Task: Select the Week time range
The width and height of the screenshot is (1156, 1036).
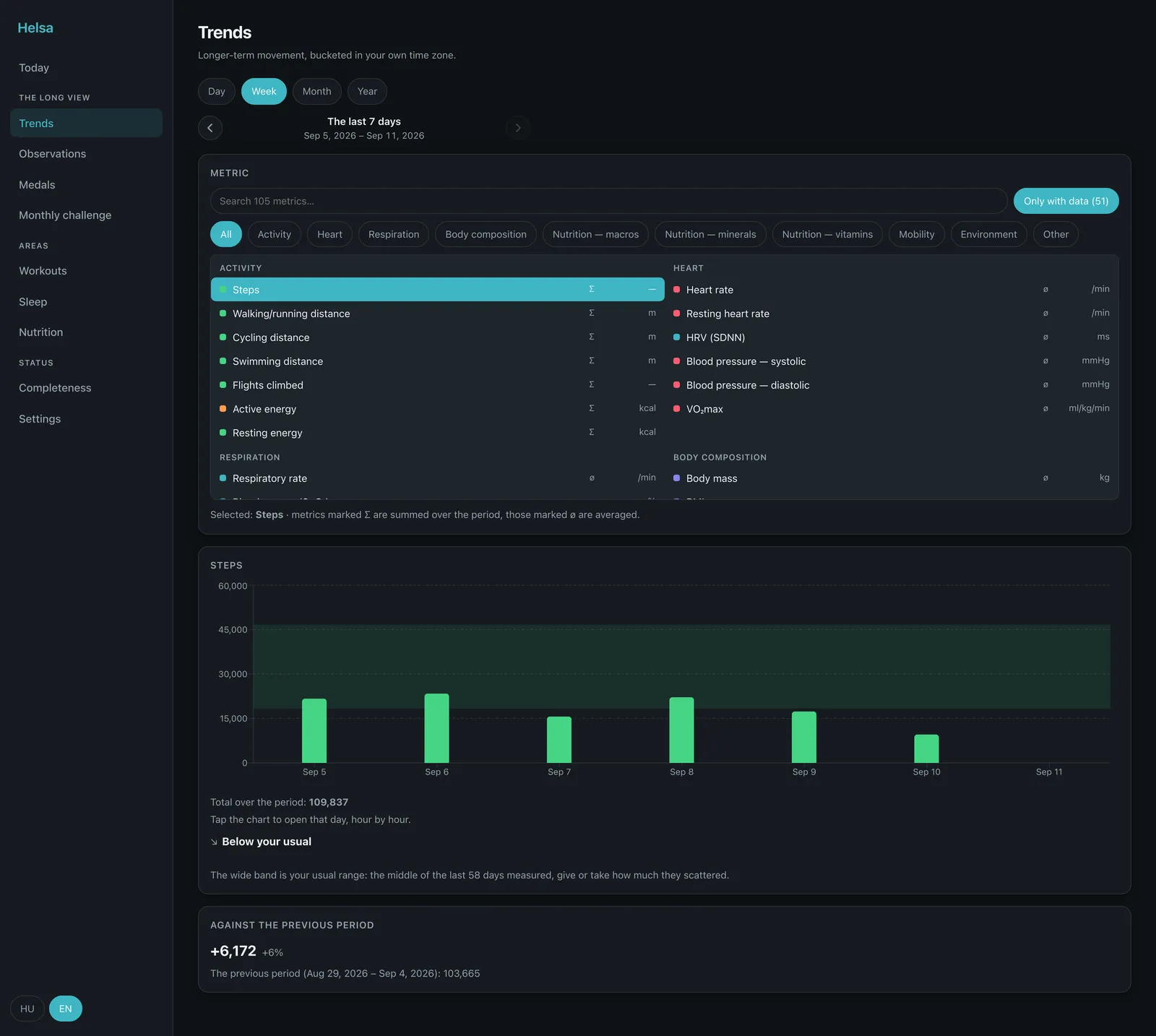Action: pyautogui.click(x=264, y=91)
